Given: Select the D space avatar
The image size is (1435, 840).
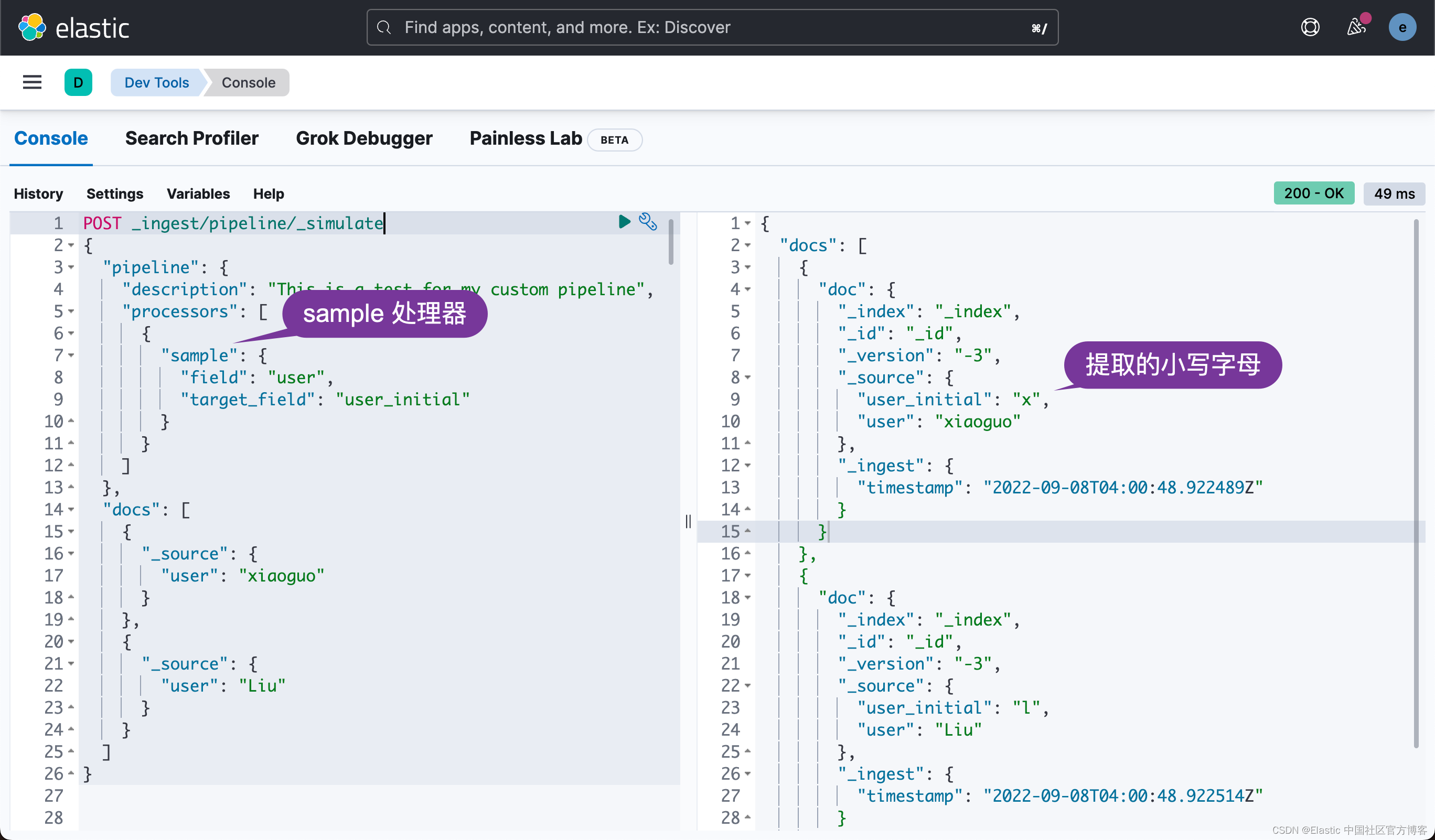Looking at the screenshot, I should click(79, 82).
